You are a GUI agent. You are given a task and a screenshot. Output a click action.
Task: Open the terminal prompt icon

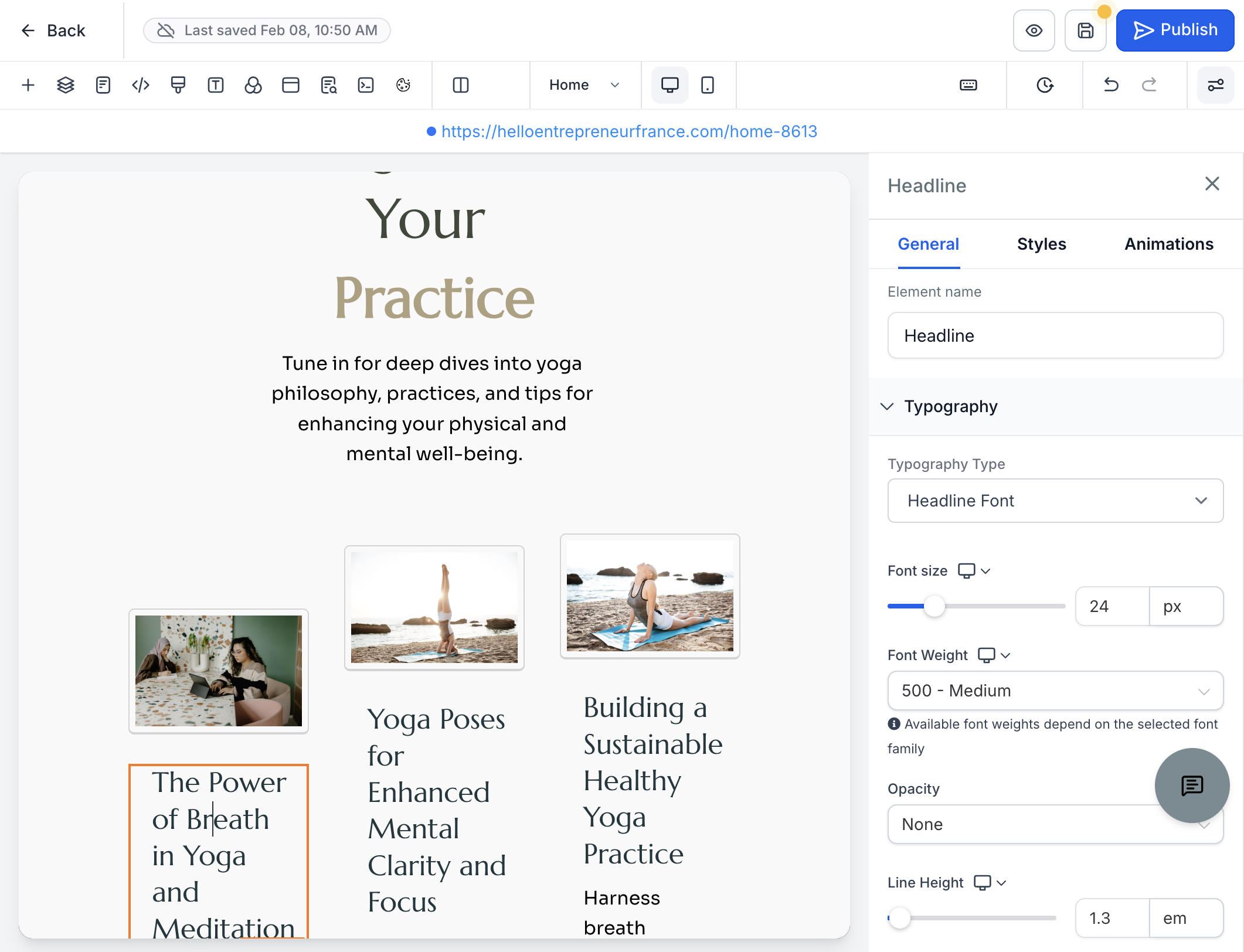click(366, 85)
